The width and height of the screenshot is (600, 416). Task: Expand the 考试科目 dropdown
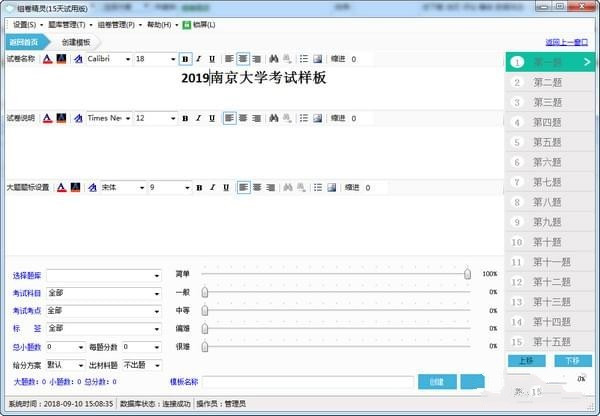[x=157, y=294]
